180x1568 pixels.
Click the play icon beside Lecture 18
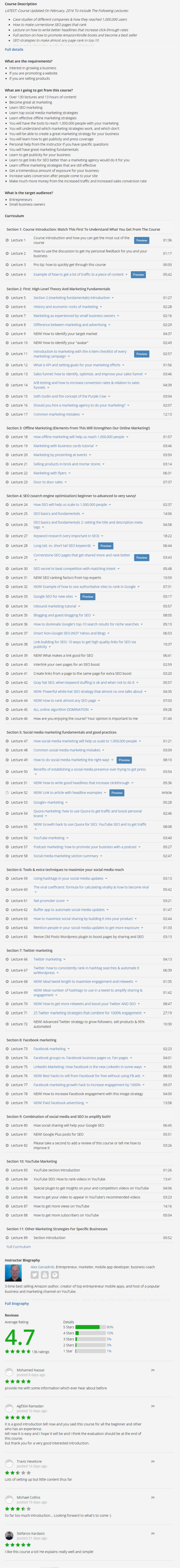click(x=7, y=437)
